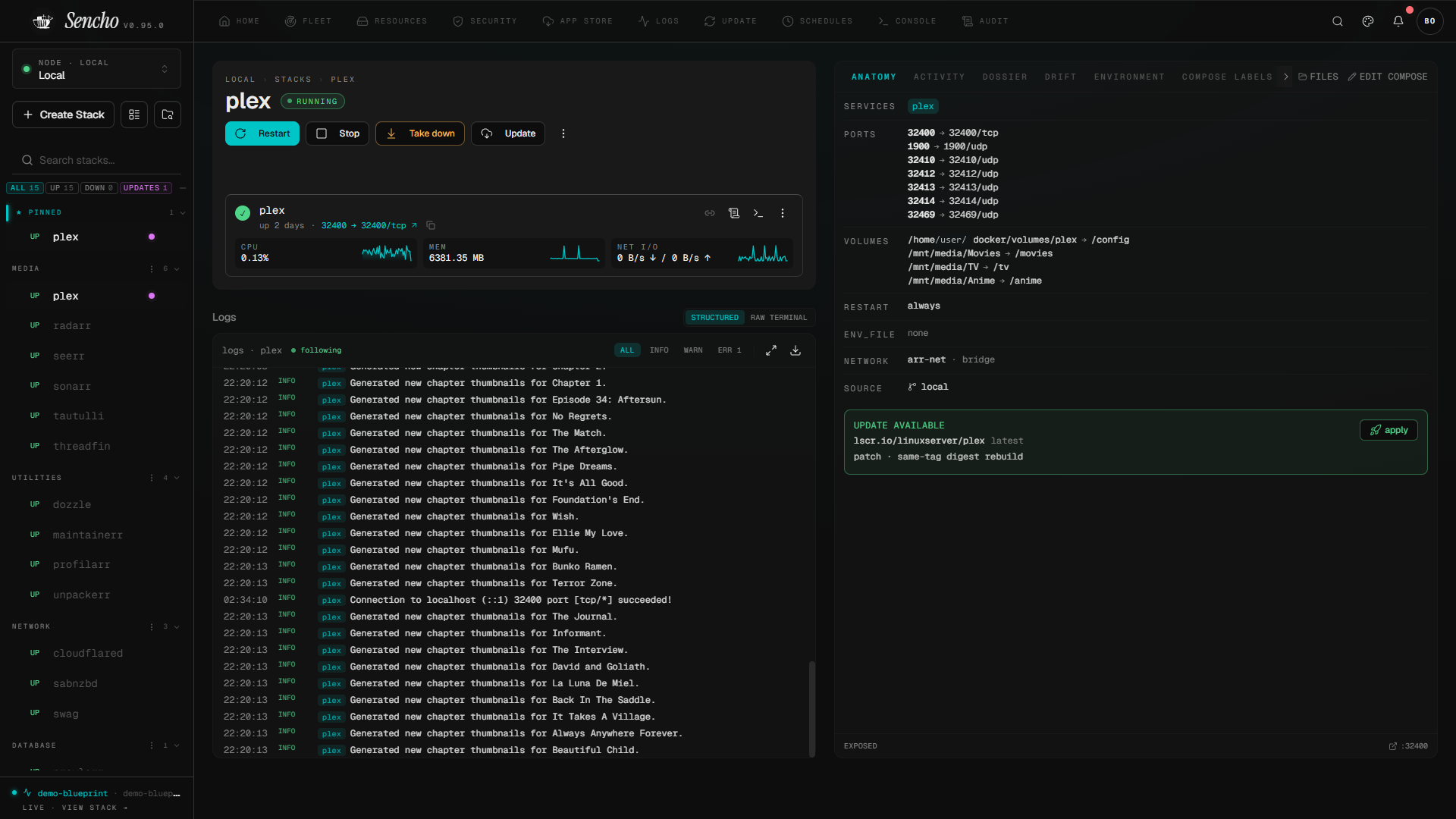The image size is (1456, 819).
Task: Click the demo-blueprint activity icon
Action: click(x=27, y=793)
